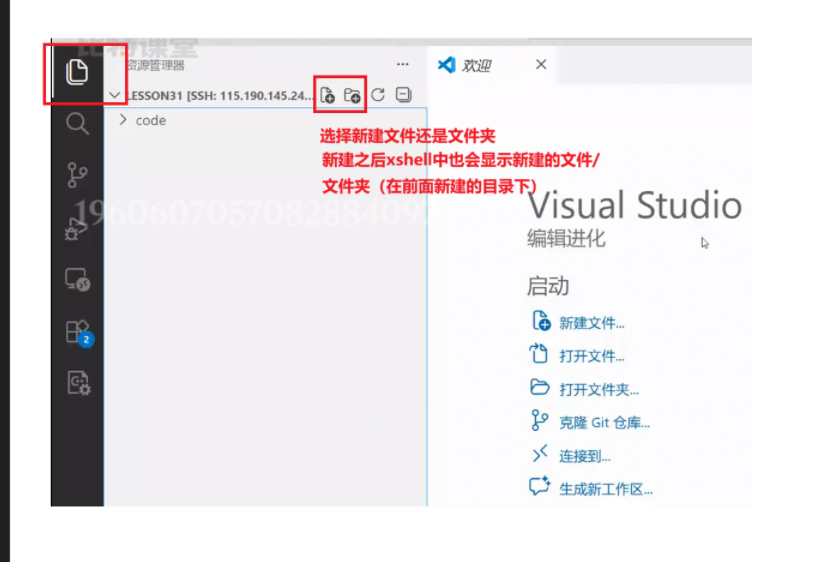Click the 编辑进化 subtitle text
The height and width of the screenshot is (562, 827).
coord(566,239)
